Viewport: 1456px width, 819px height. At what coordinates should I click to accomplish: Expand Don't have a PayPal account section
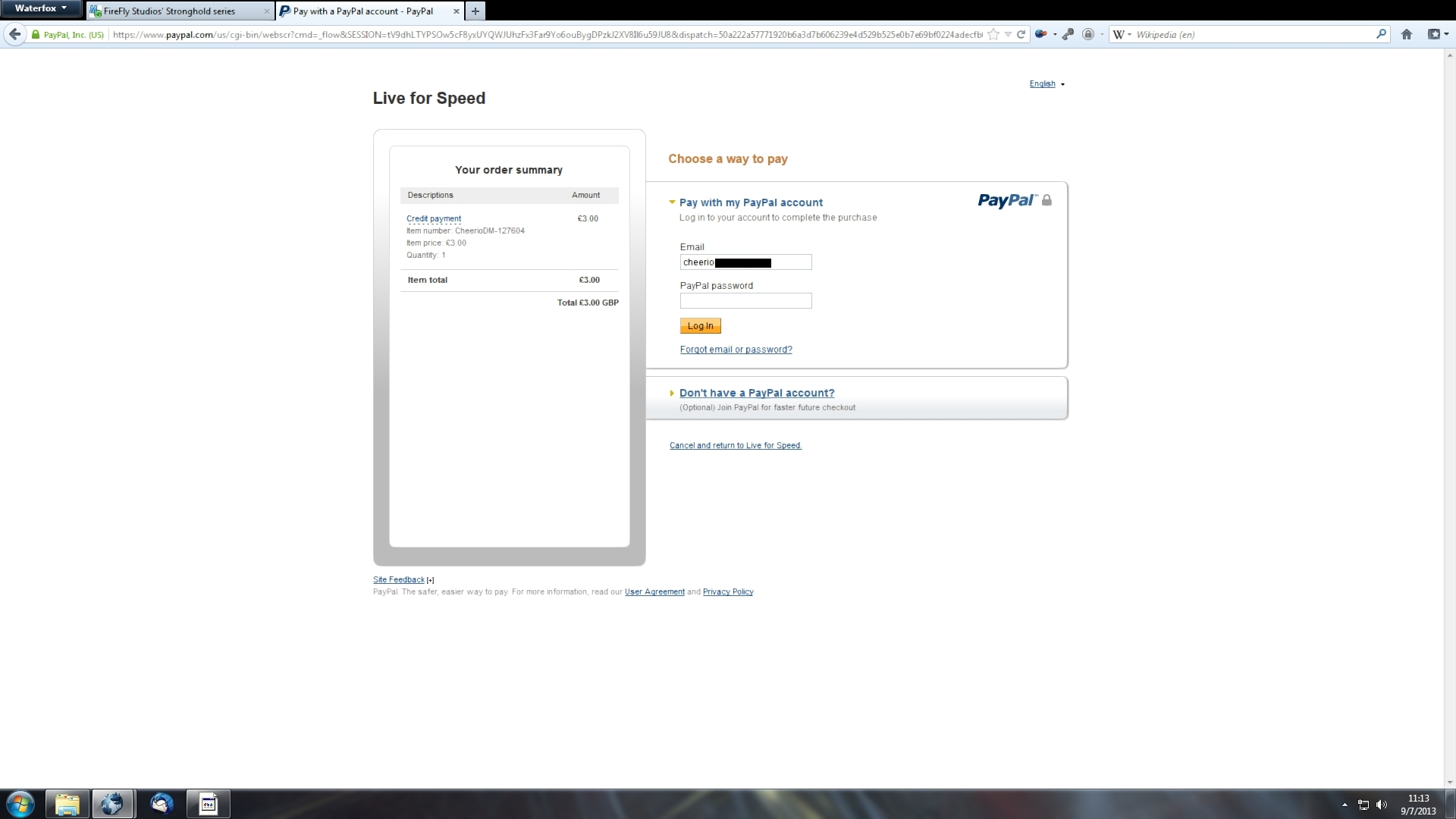756,393
